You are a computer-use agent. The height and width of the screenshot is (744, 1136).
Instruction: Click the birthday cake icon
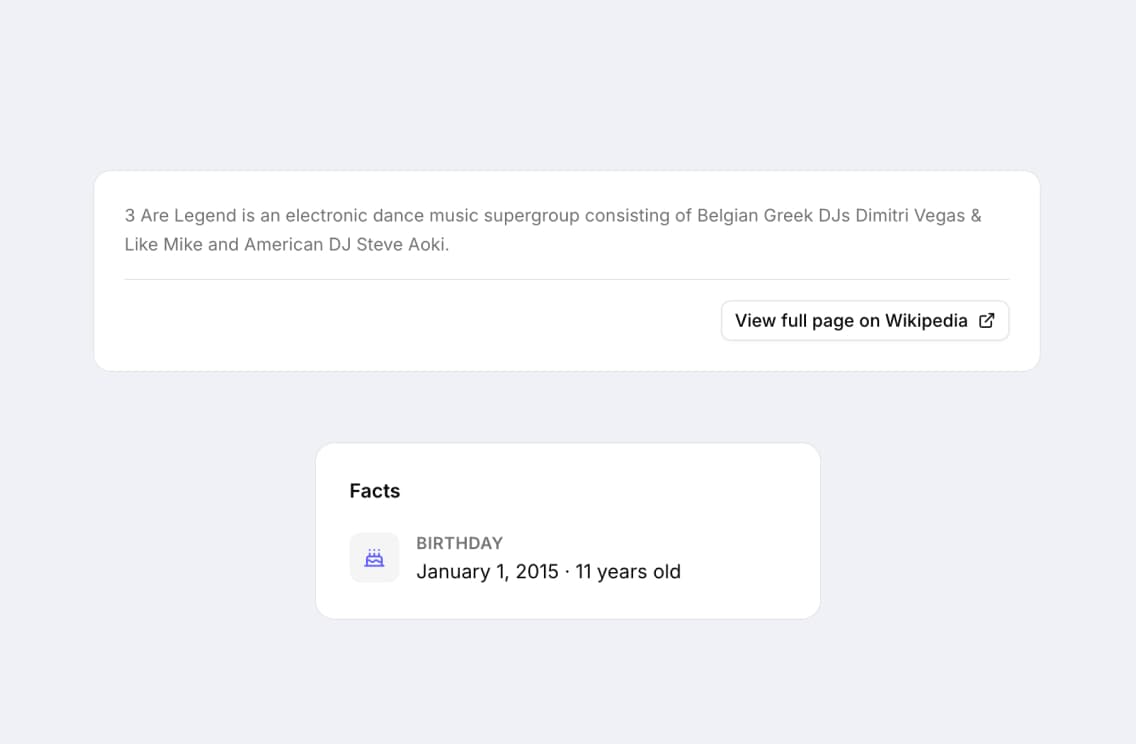(374, 558)
